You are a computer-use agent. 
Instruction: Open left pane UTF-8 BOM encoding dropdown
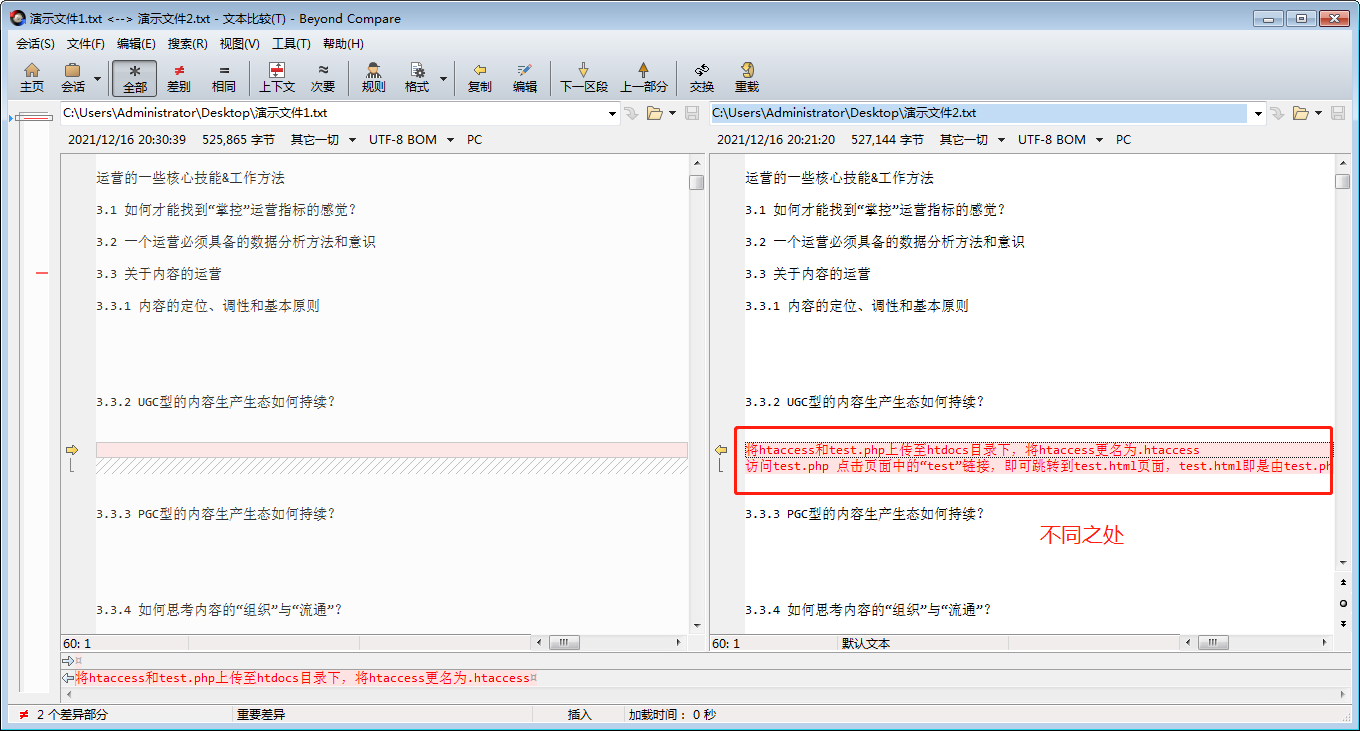point(411,140)
